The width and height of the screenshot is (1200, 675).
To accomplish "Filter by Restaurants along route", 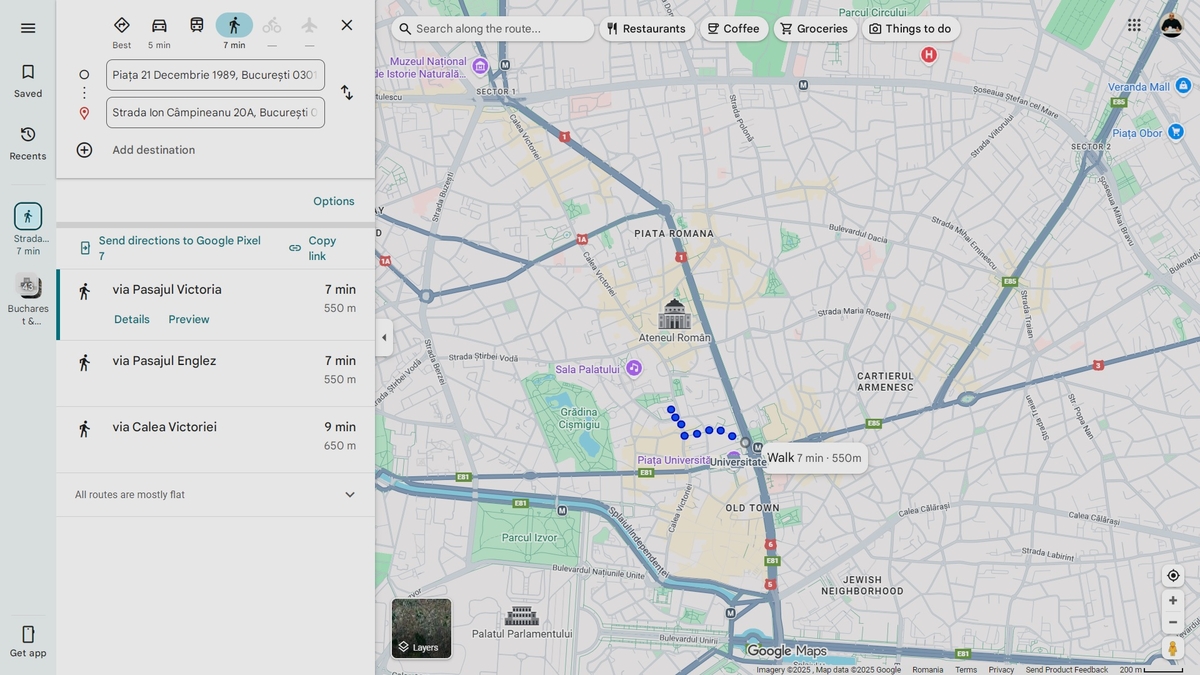I will tap(646, 29).
